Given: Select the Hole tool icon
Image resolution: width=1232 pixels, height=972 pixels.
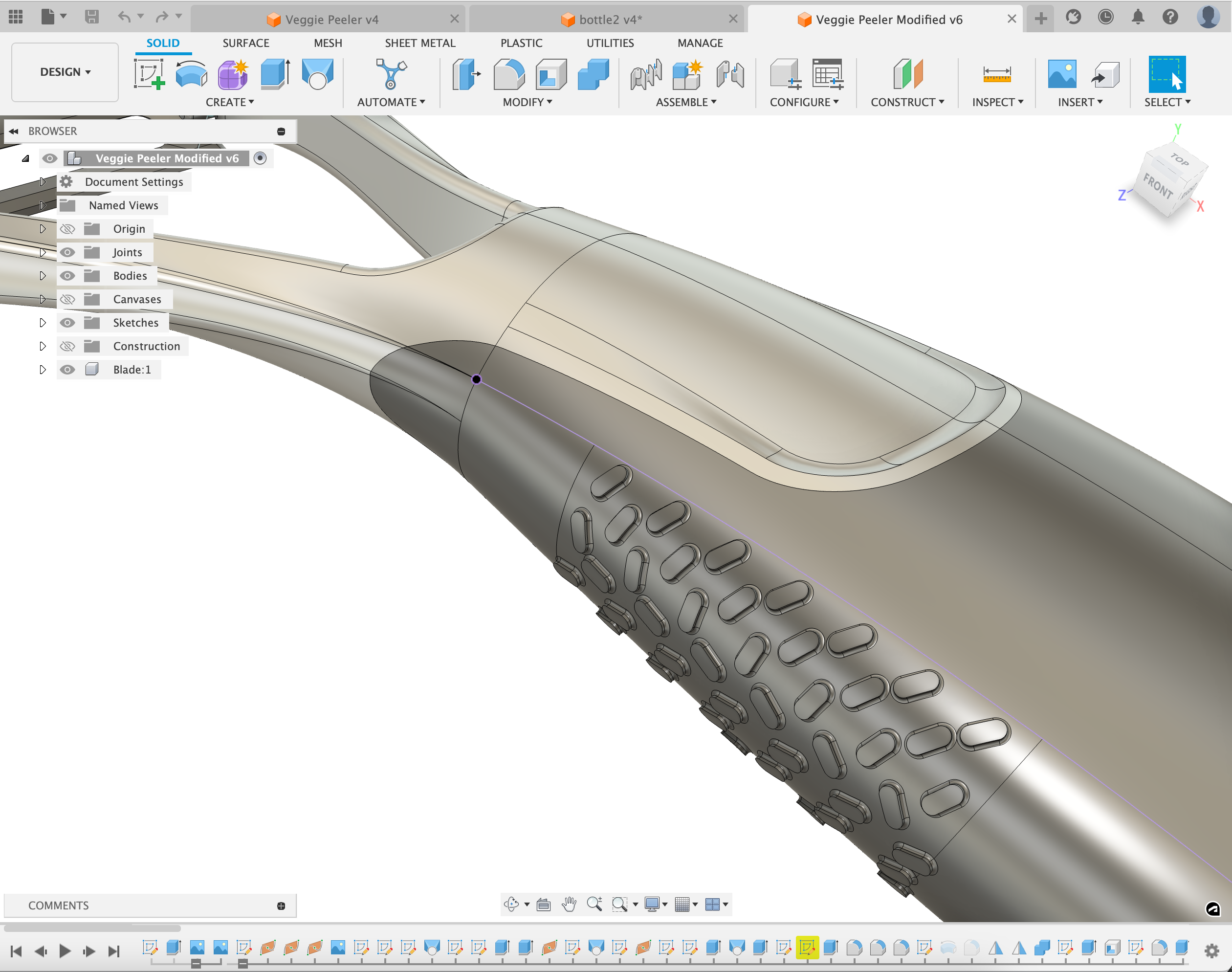Looking at the screenshot, I should coord(317,74).
